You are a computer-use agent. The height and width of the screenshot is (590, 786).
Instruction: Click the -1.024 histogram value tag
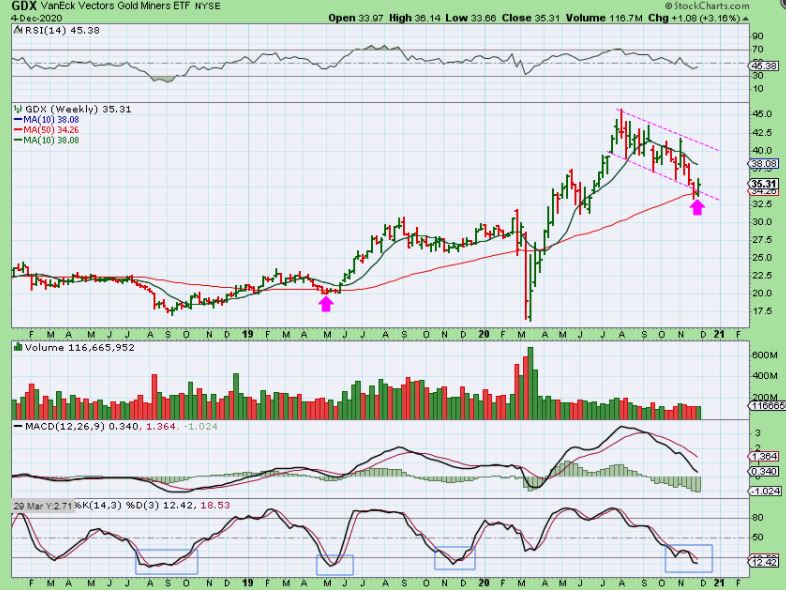[764, 491]
